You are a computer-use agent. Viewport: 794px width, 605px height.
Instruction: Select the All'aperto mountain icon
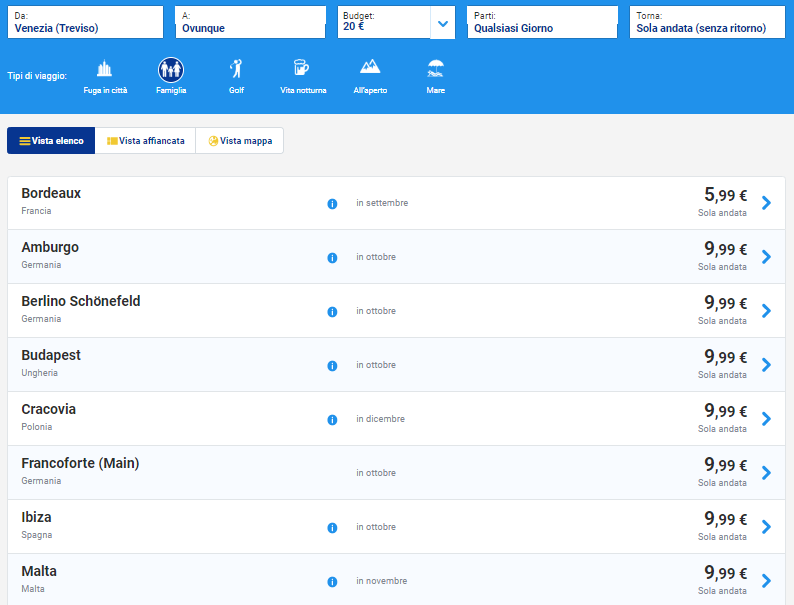370,70
